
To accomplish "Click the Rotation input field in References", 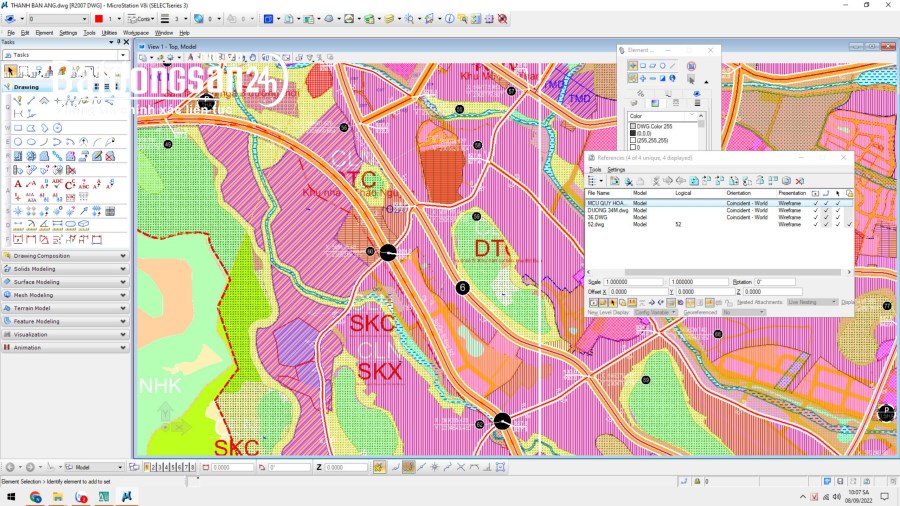I will click(x=775, y=282).
